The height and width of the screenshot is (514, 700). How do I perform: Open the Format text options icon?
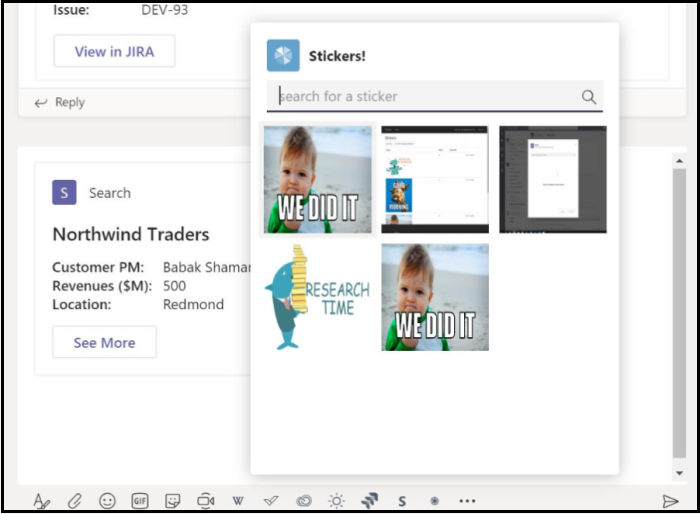coord(42,501)
